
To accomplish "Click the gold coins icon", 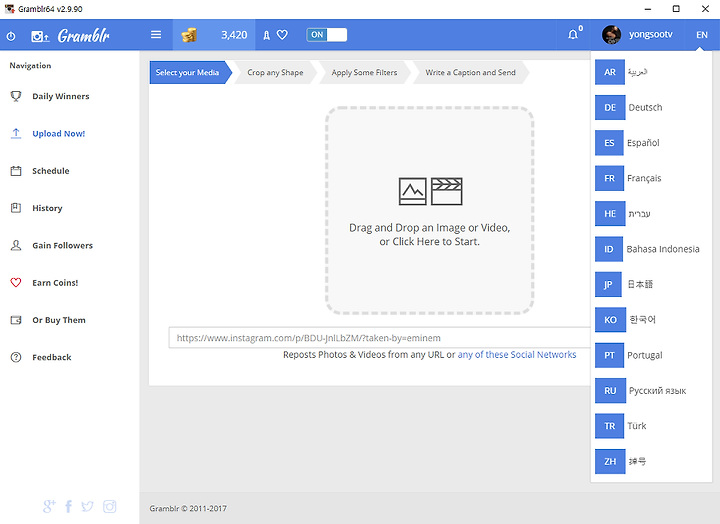I will pos(189,35).
